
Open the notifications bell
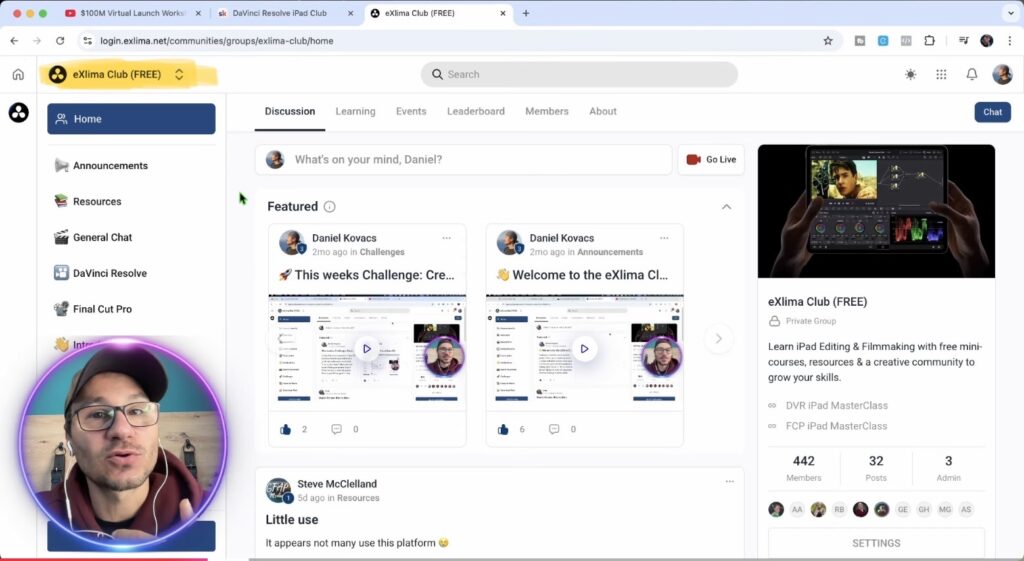[972, 74]
